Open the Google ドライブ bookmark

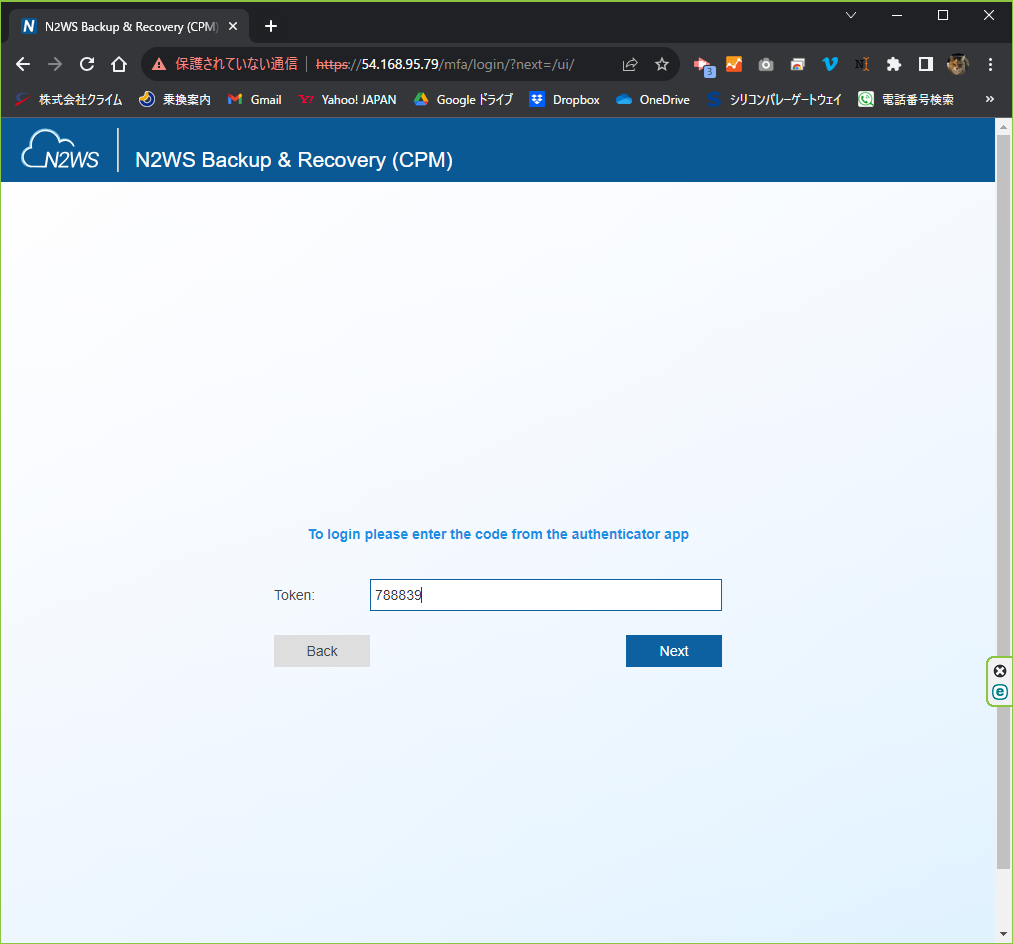coord(463,100)
